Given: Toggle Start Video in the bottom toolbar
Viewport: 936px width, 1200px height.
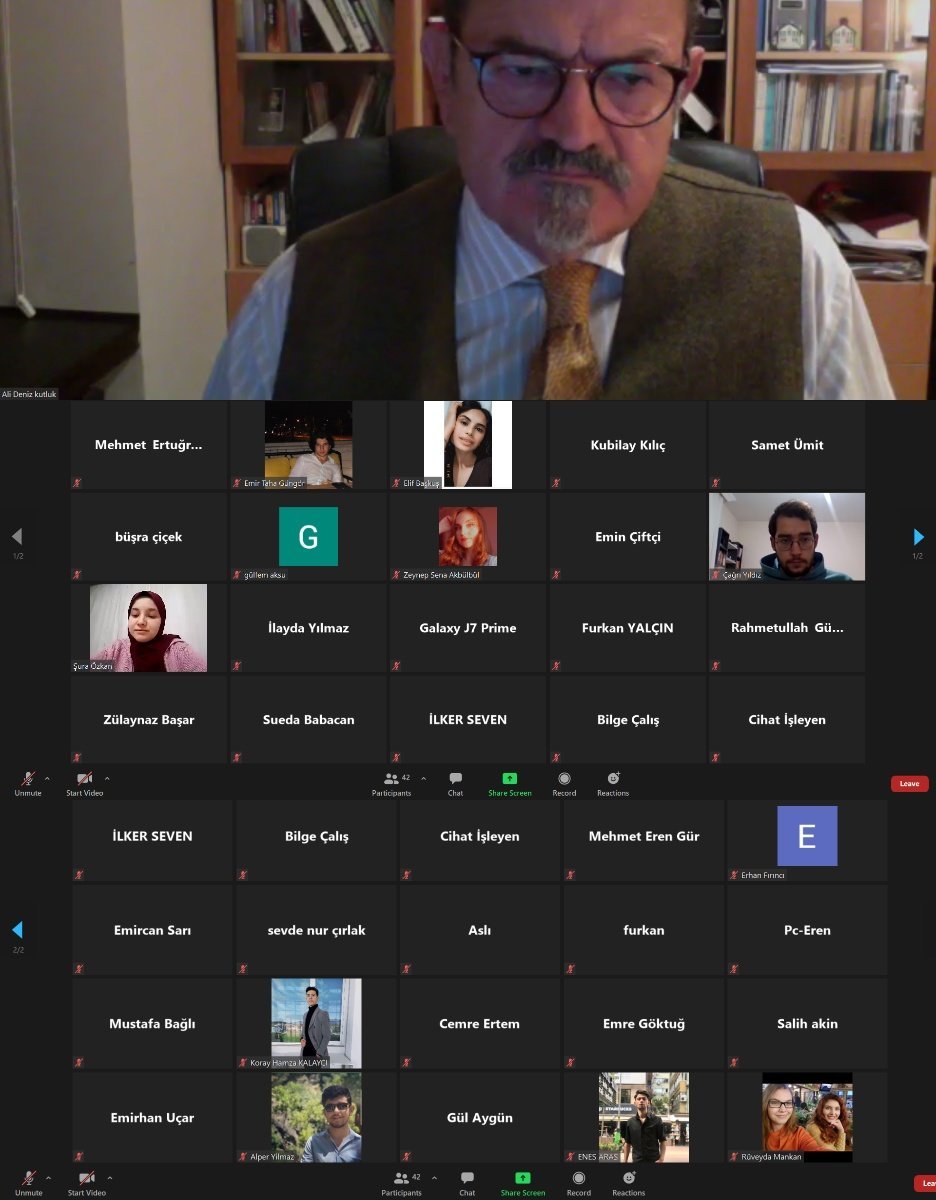Looking at the screenshot, I should click(86, 1182).
